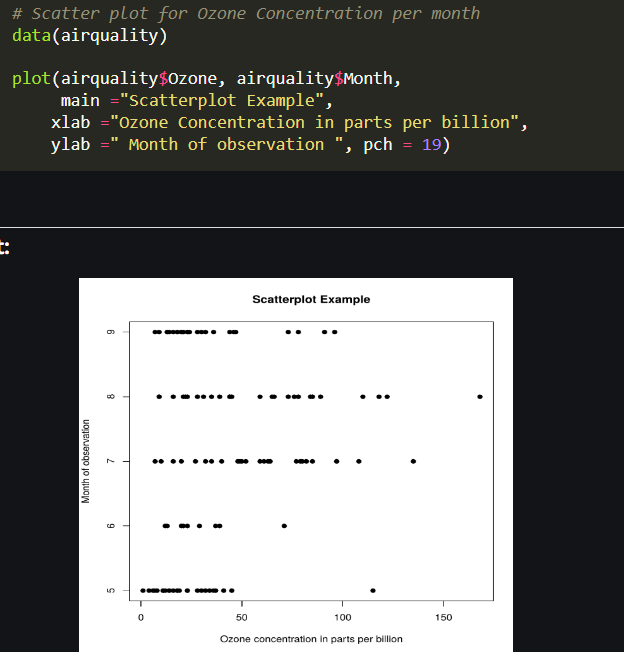
Task: Click the rightmost outlier point in month 8
Action: (x=480, y=397)
